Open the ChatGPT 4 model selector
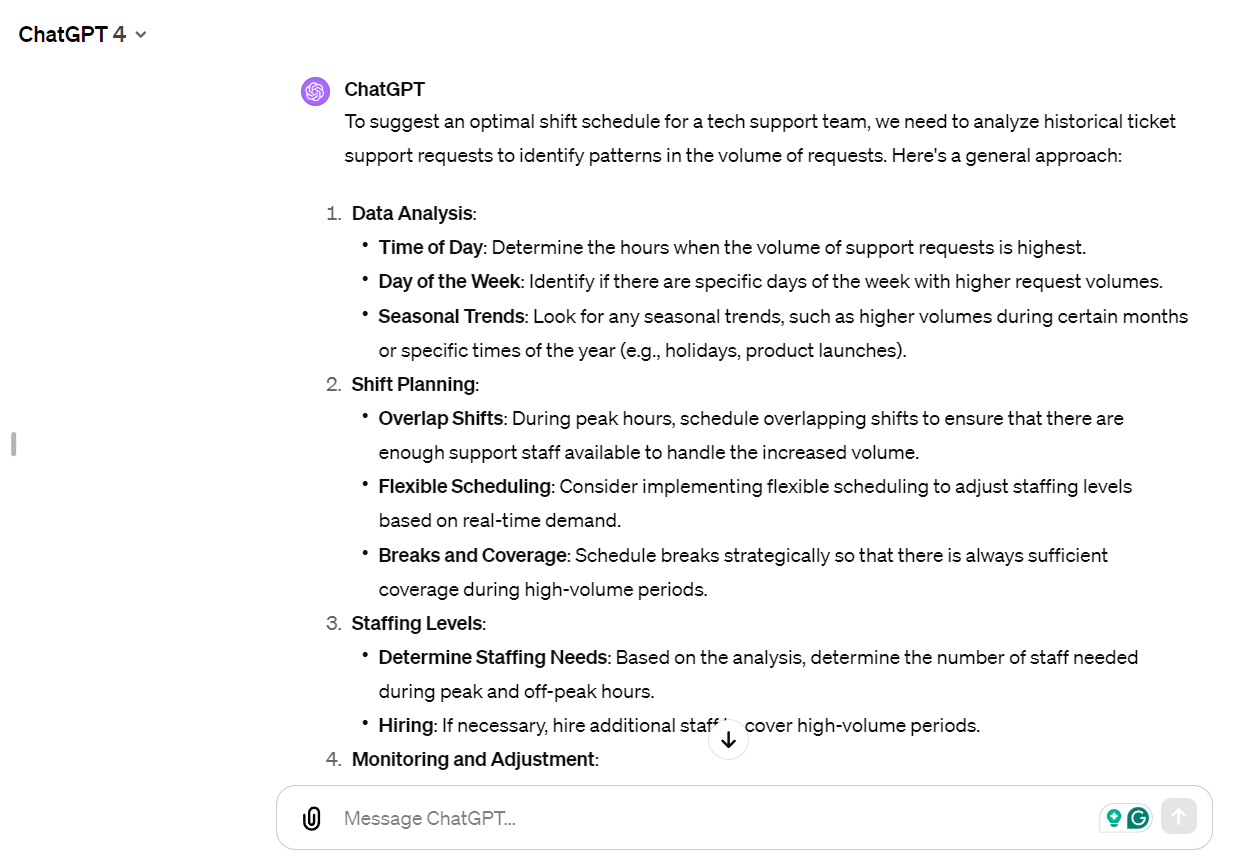 pos(70,33)
